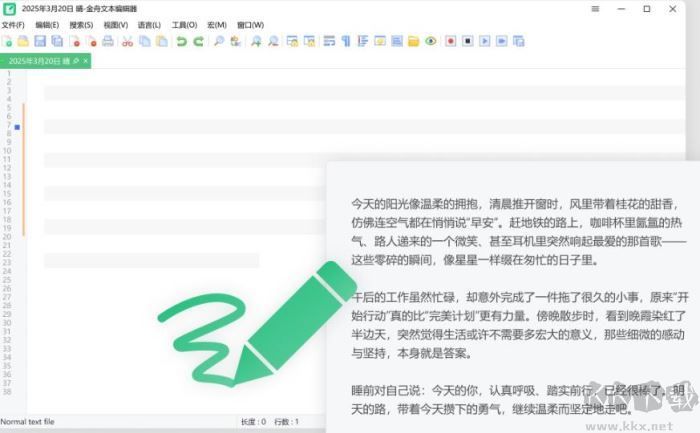Image resolution: width=700 pixels, height=433 pixels.
Task: Pin the 2025年3月20日 晴 tab
Action: coord(76,61)
